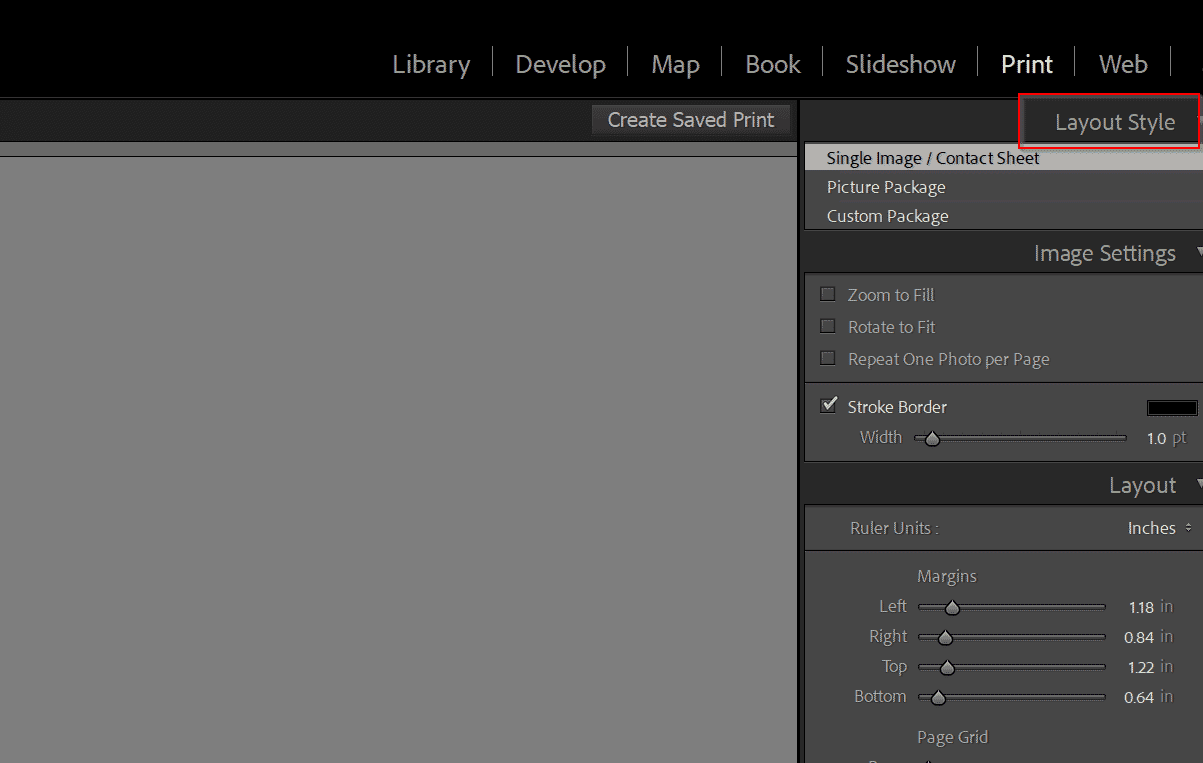Open the stroke border color picker

pos(1171,407)
